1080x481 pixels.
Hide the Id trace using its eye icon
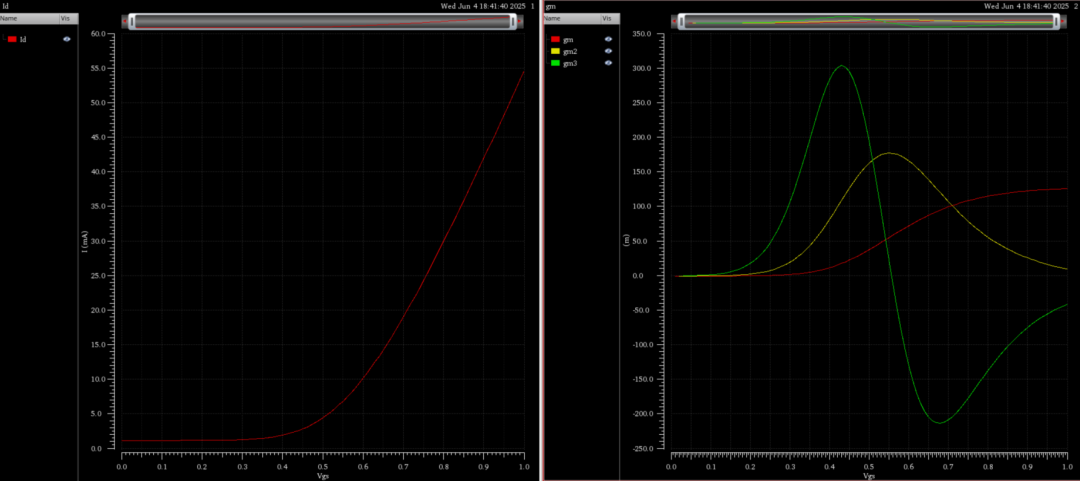67,39
